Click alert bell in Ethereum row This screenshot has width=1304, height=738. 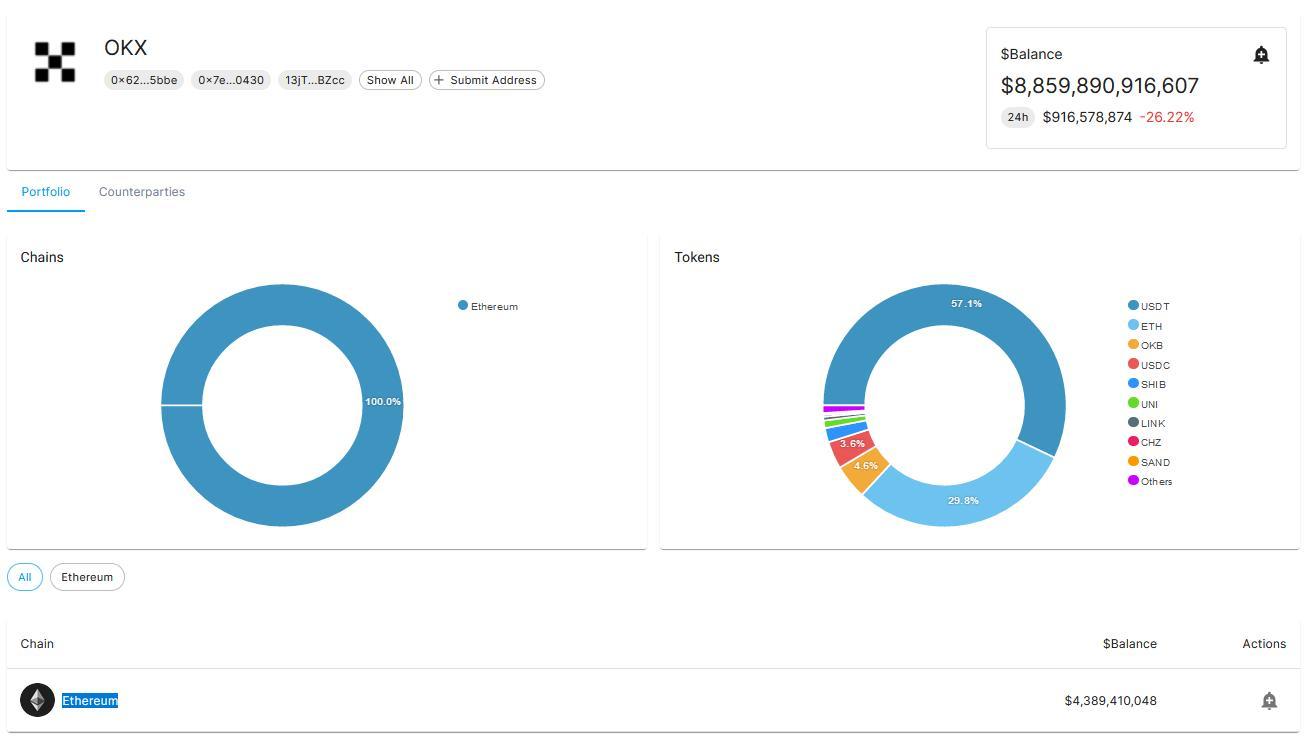point(1269,701)
